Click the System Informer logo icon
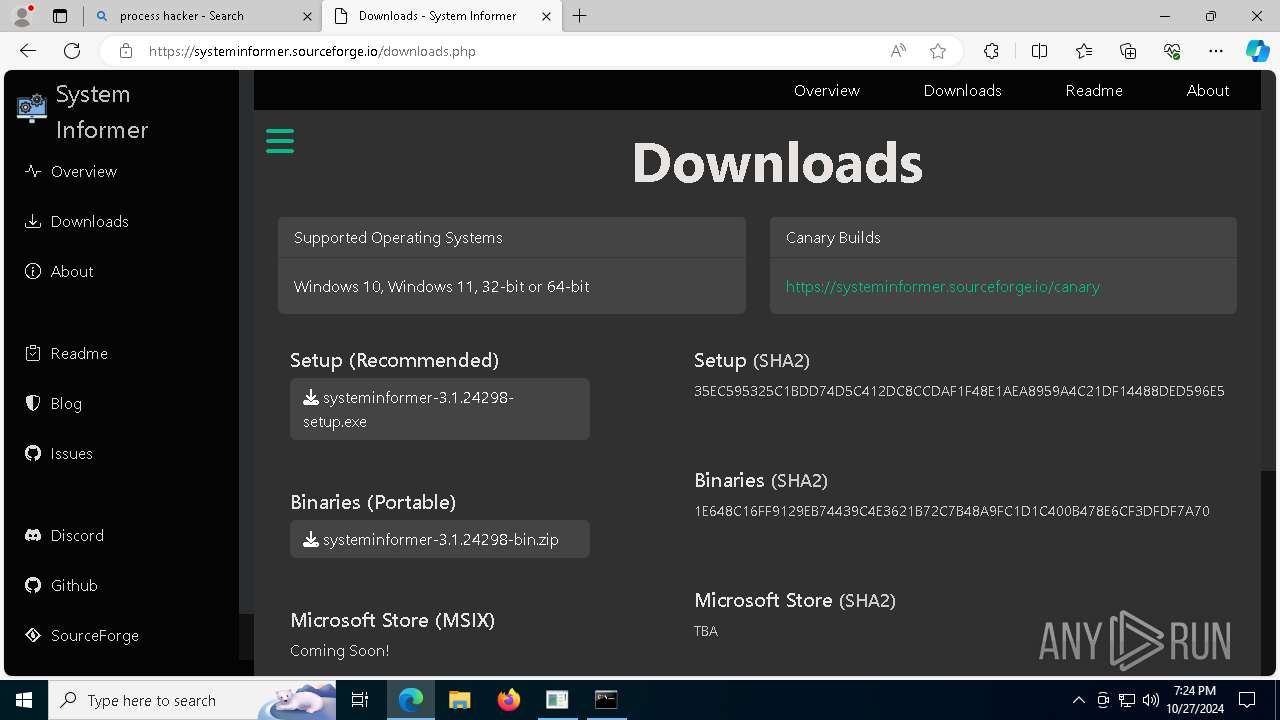The height and width of the screenshot is (720, 1280). (x=32, y=108)
